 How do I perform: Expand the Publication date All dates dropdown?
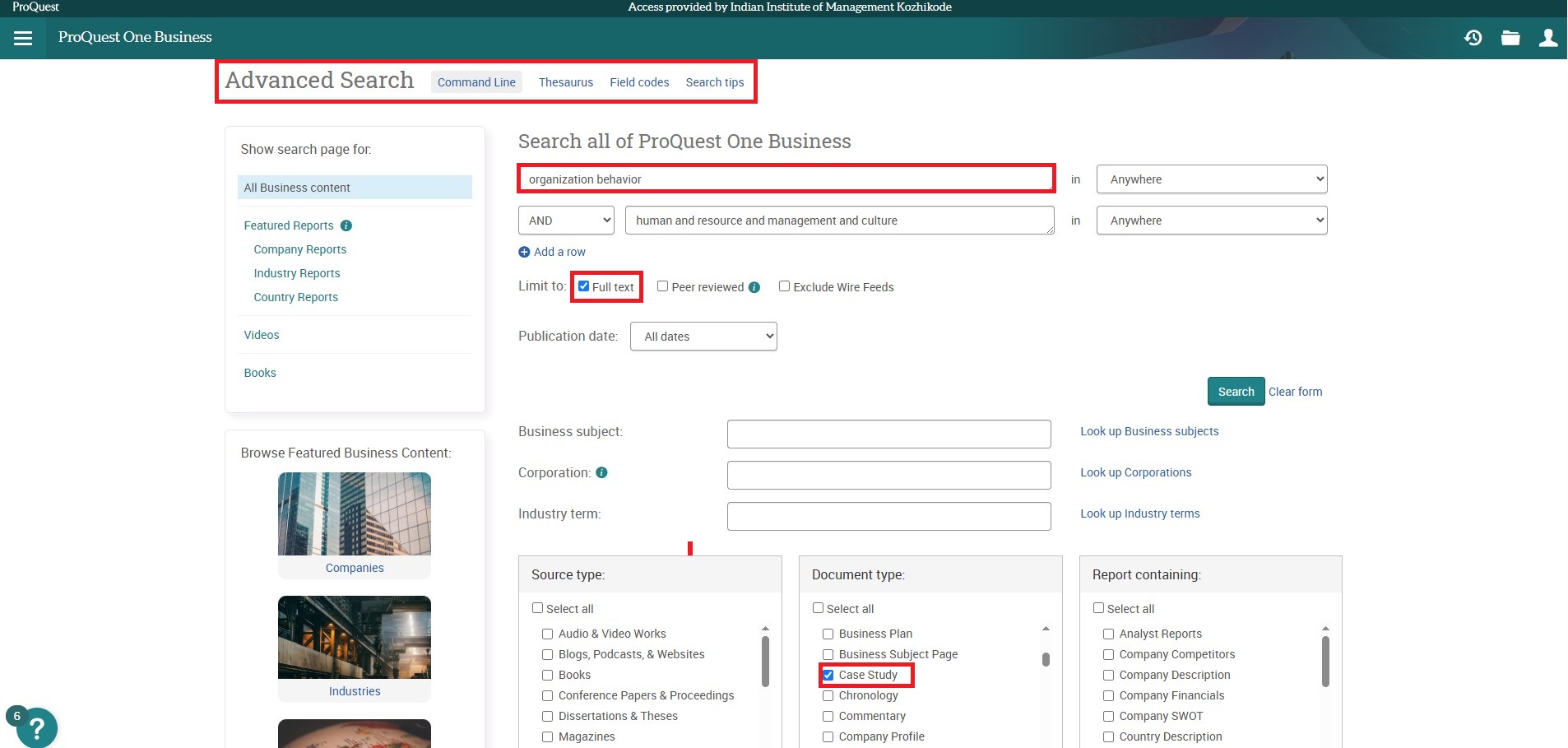pos(703,337)
